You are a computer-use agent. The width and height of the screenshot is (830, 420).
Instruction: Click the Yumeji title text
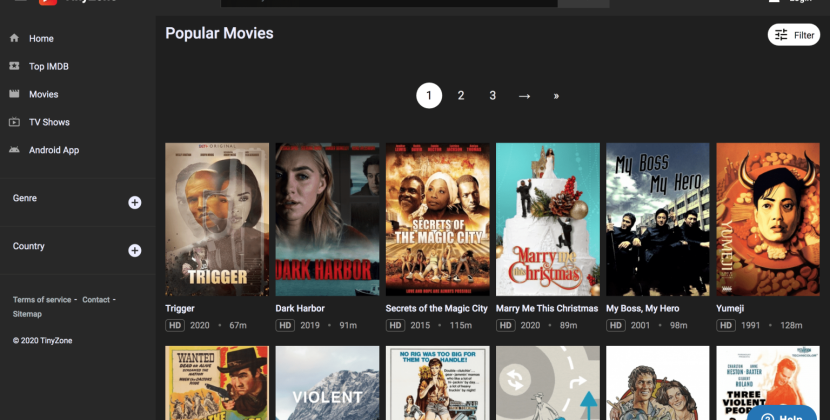click(730, 308)
